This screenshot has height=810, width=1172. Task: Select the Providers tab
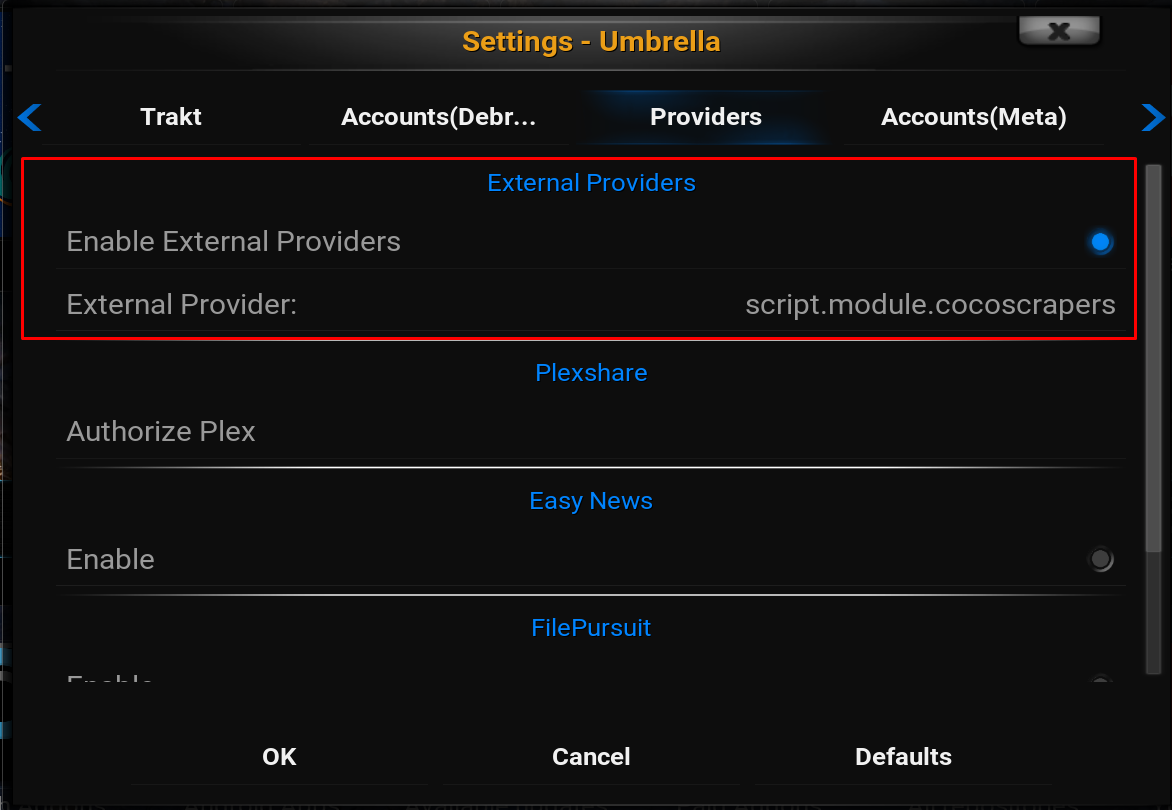706,117
